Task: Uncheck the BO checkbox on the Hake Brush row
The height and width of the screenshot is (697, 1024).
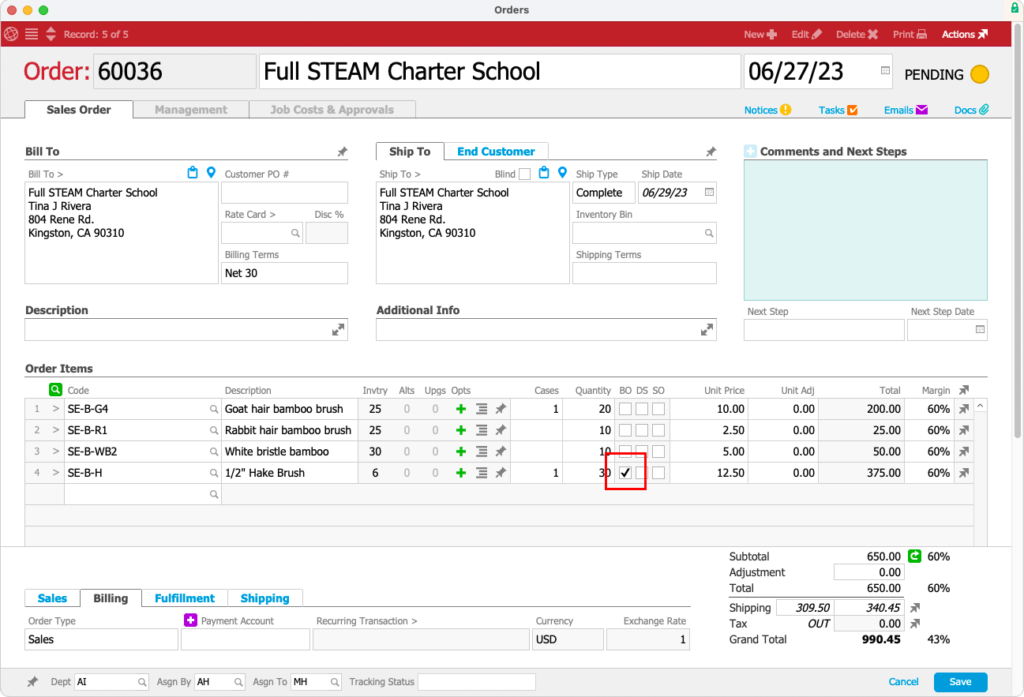Action: [625, 472]
